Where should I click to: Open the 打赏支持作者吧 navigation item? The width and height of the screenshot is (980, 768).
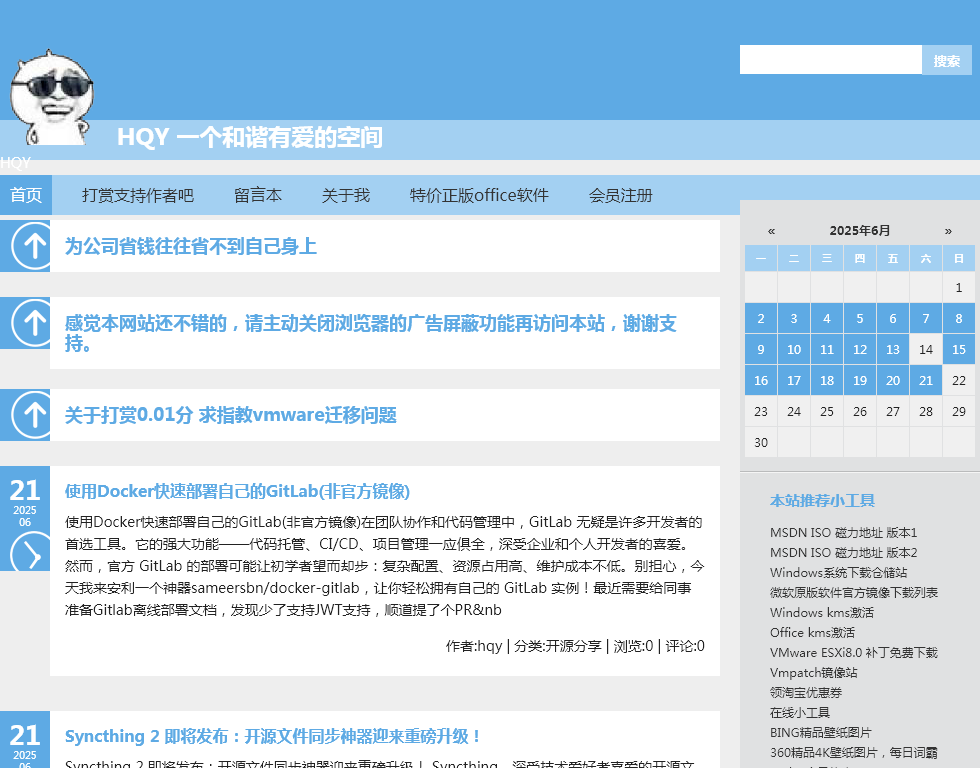pos(138,195)
